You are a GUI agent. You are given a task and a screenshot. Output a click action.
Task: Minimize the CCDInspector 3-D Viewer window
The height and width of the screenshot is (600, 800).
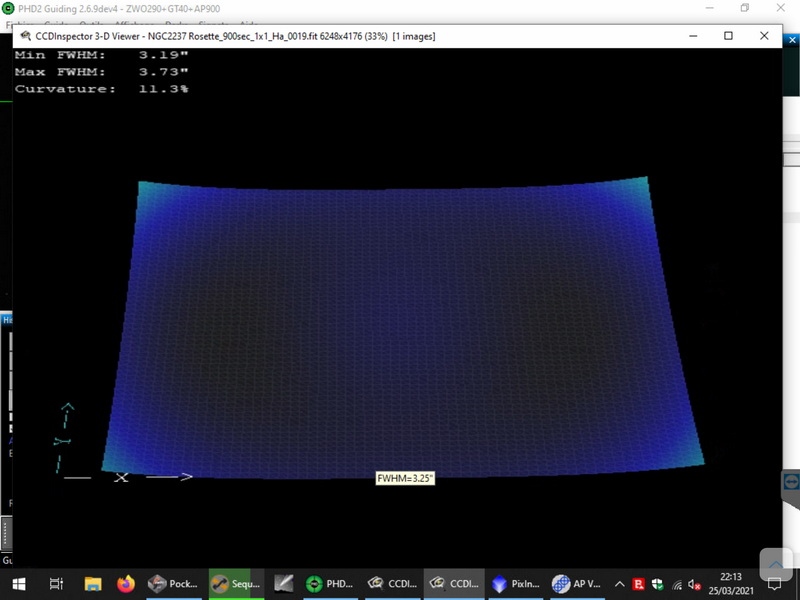coord(693,36)
